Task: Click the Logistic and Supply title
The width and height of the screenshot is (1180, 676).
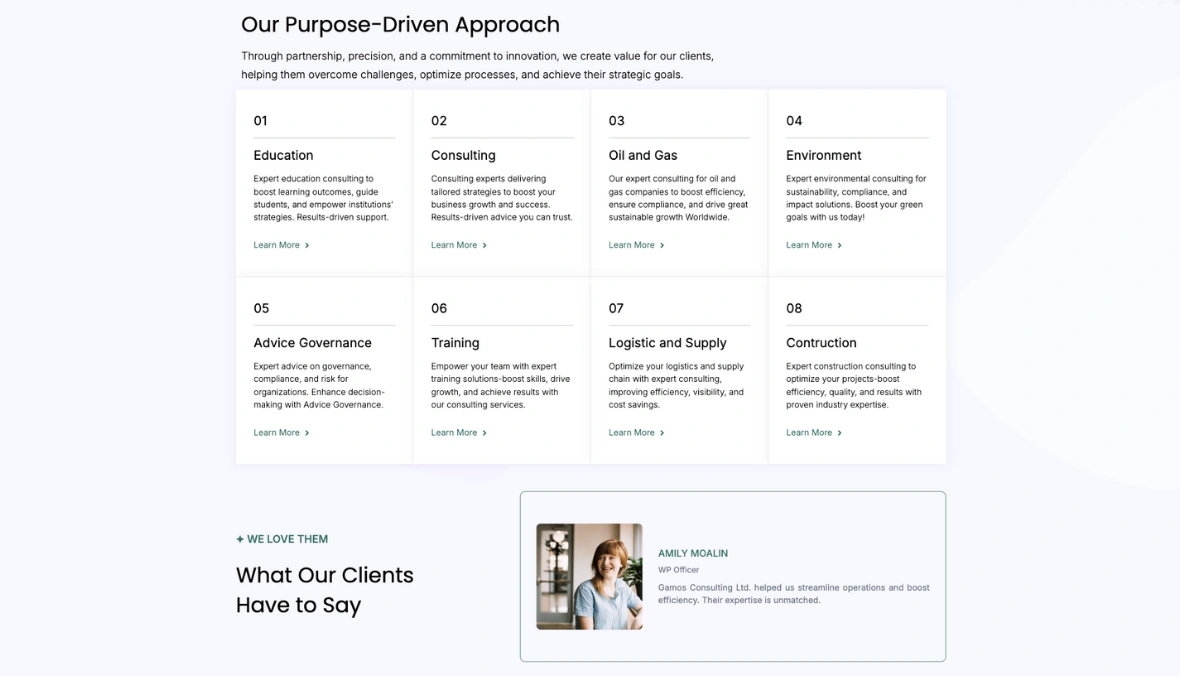Action: pos(667,343)
